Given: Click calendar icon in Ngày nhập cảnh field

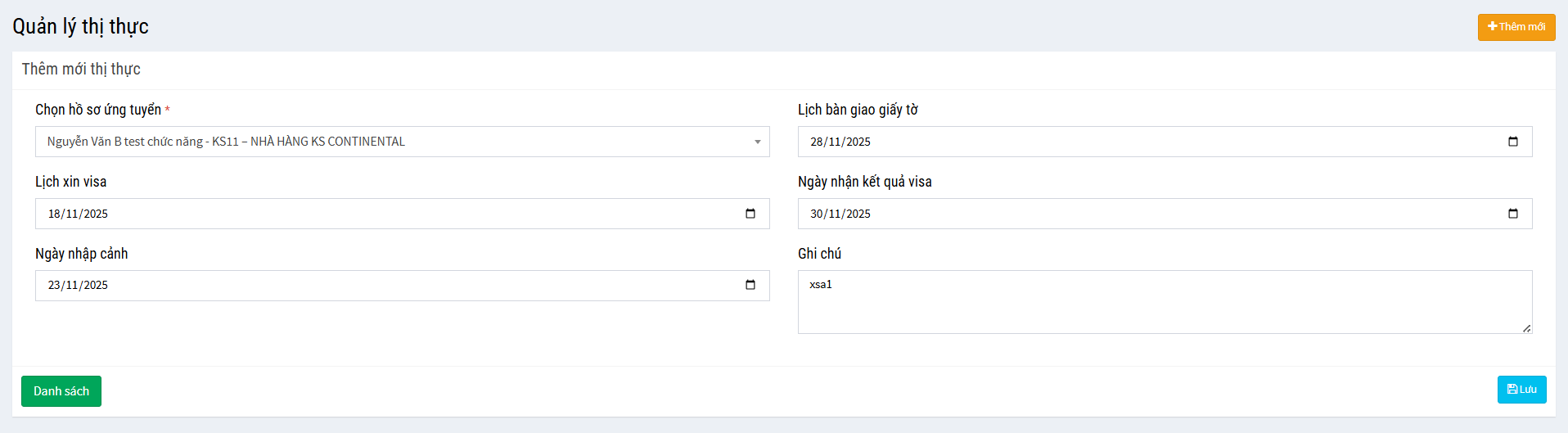Looking at the screenshot, I should click(x=750, y=285).
